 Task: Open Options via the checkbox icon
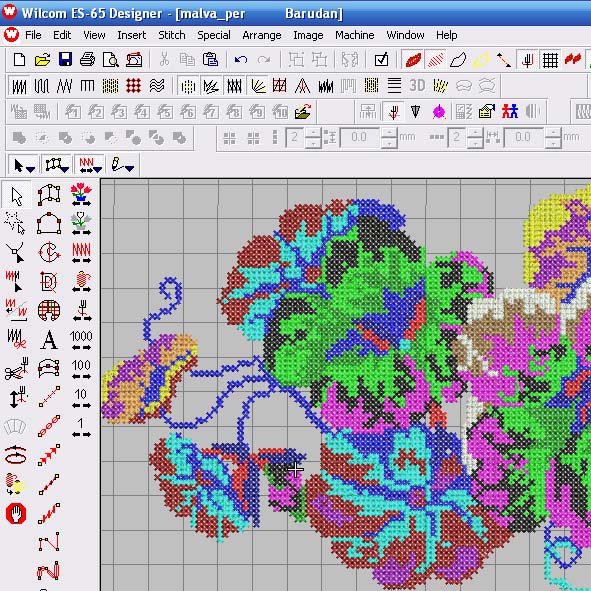click(x=381, y=60)
